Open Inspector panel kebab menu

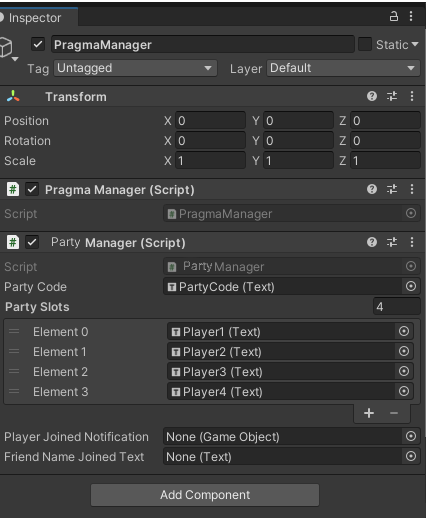coord(411,16)
